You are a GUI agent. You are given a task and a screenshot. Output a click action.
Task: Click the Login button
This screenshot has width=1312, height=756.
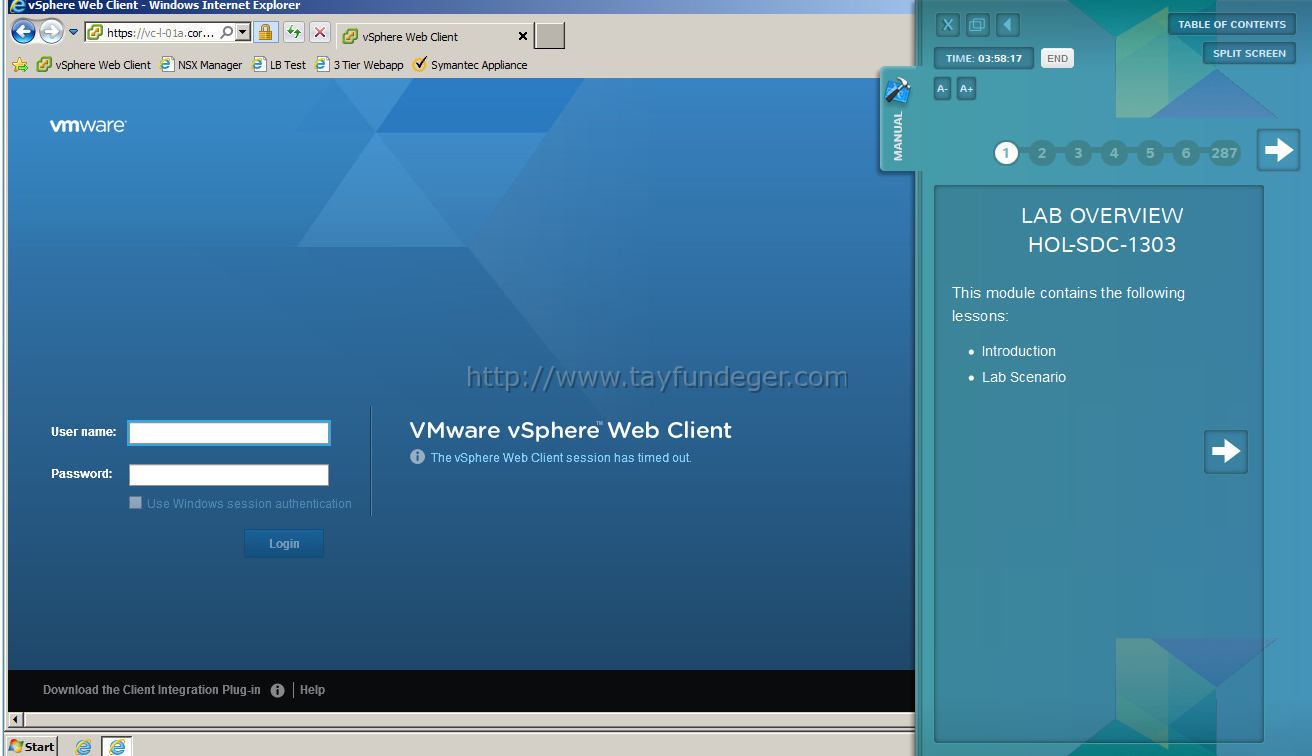(x=284, y=544)
